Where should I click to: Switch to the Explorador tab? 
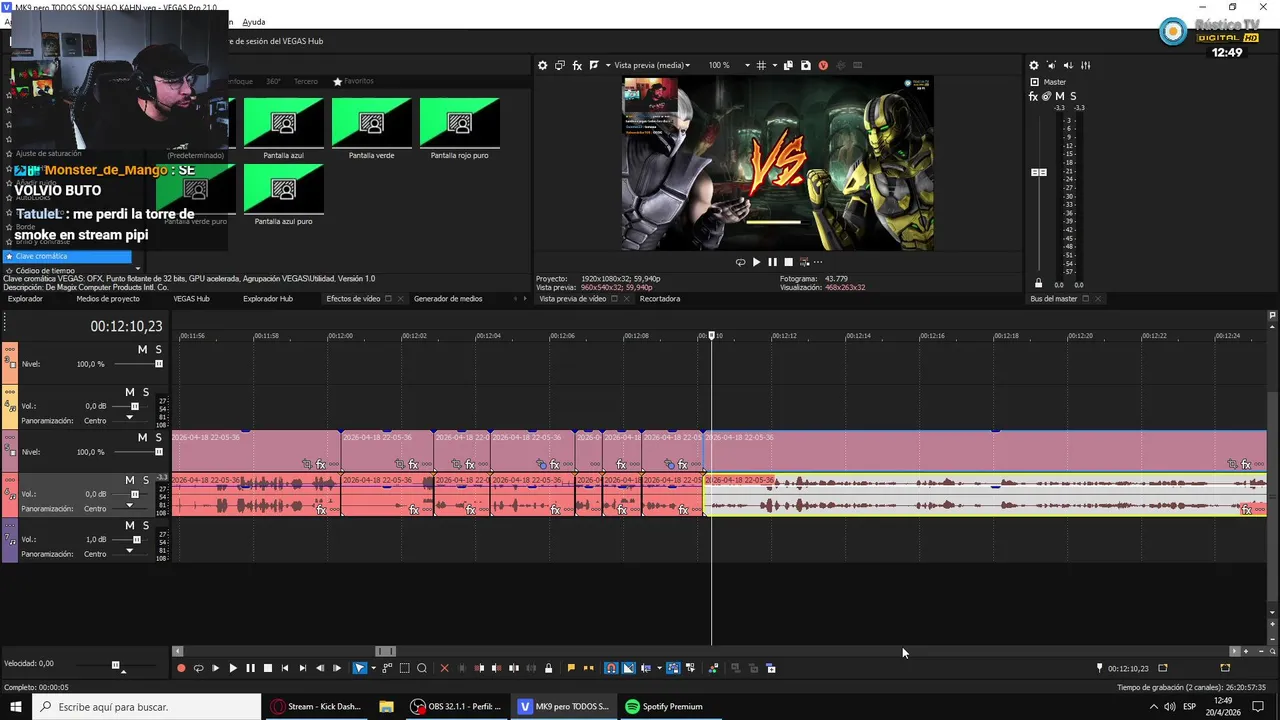coord(26,298)
